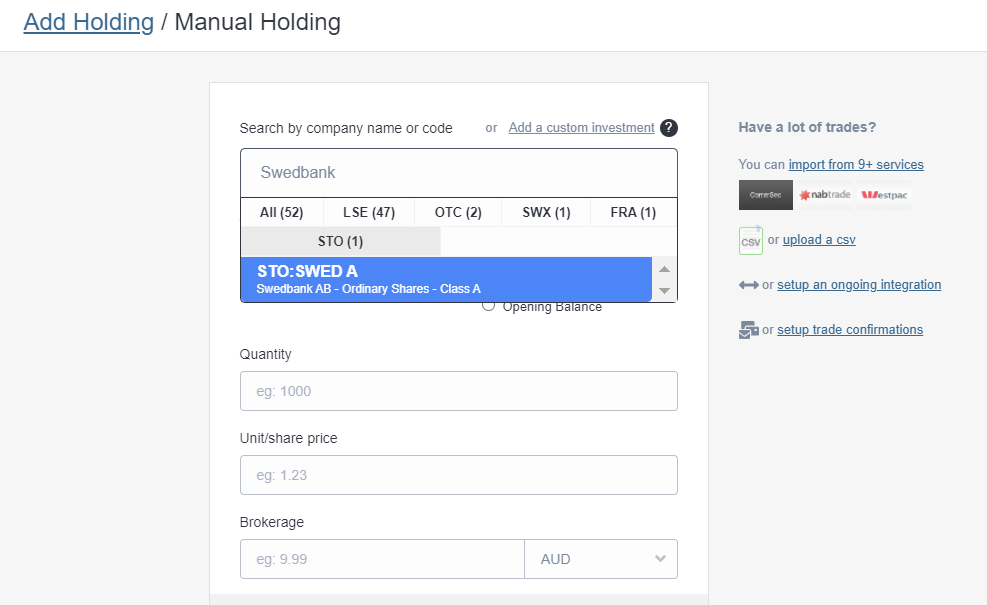The width and height of the screenshot is (987, 605).
Task: Click the Unit/share price input field
Action: 459,475
